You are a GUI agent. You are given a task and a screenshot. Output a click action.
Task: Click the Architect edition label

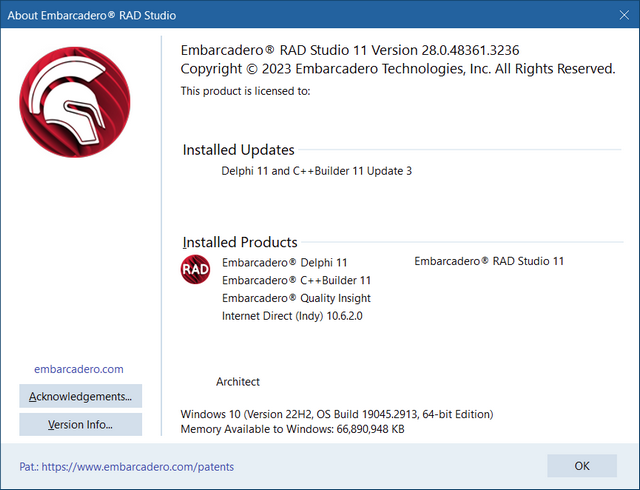[x=238, y=382]
